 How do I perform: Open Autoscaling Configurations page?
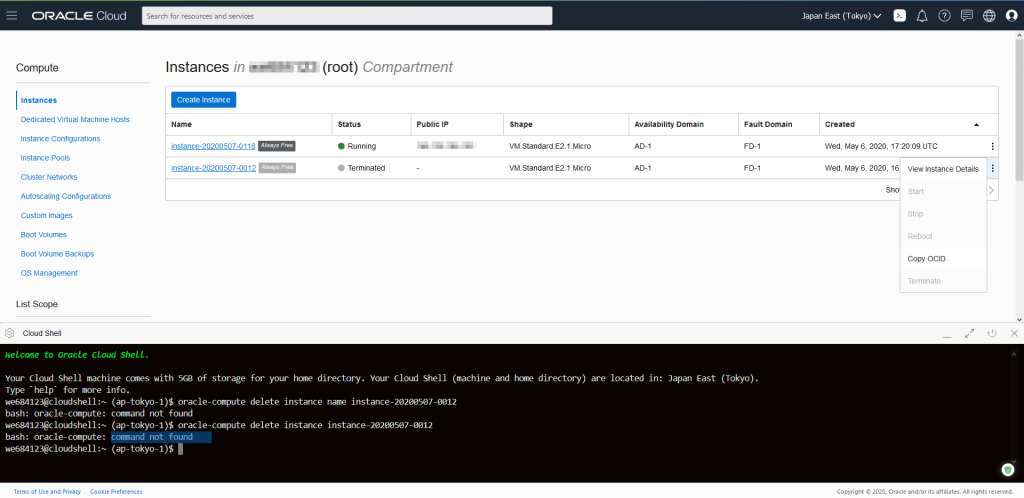66,196
